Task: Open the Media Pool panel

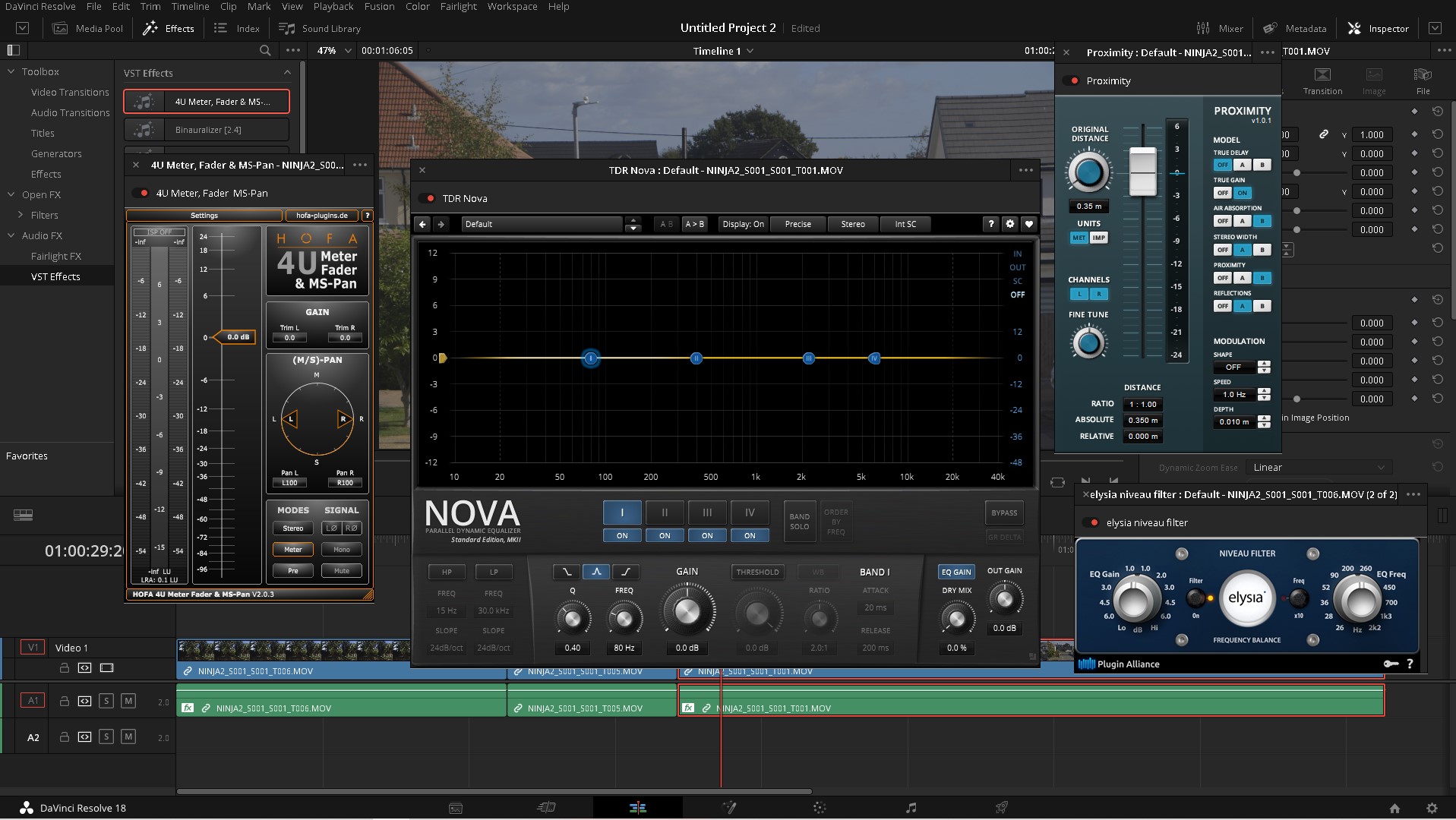Action: (87, 28)
